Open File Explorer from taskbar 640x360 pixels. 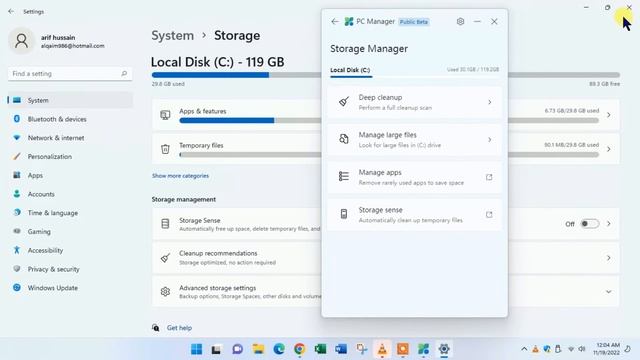click(x=258, y=349)
